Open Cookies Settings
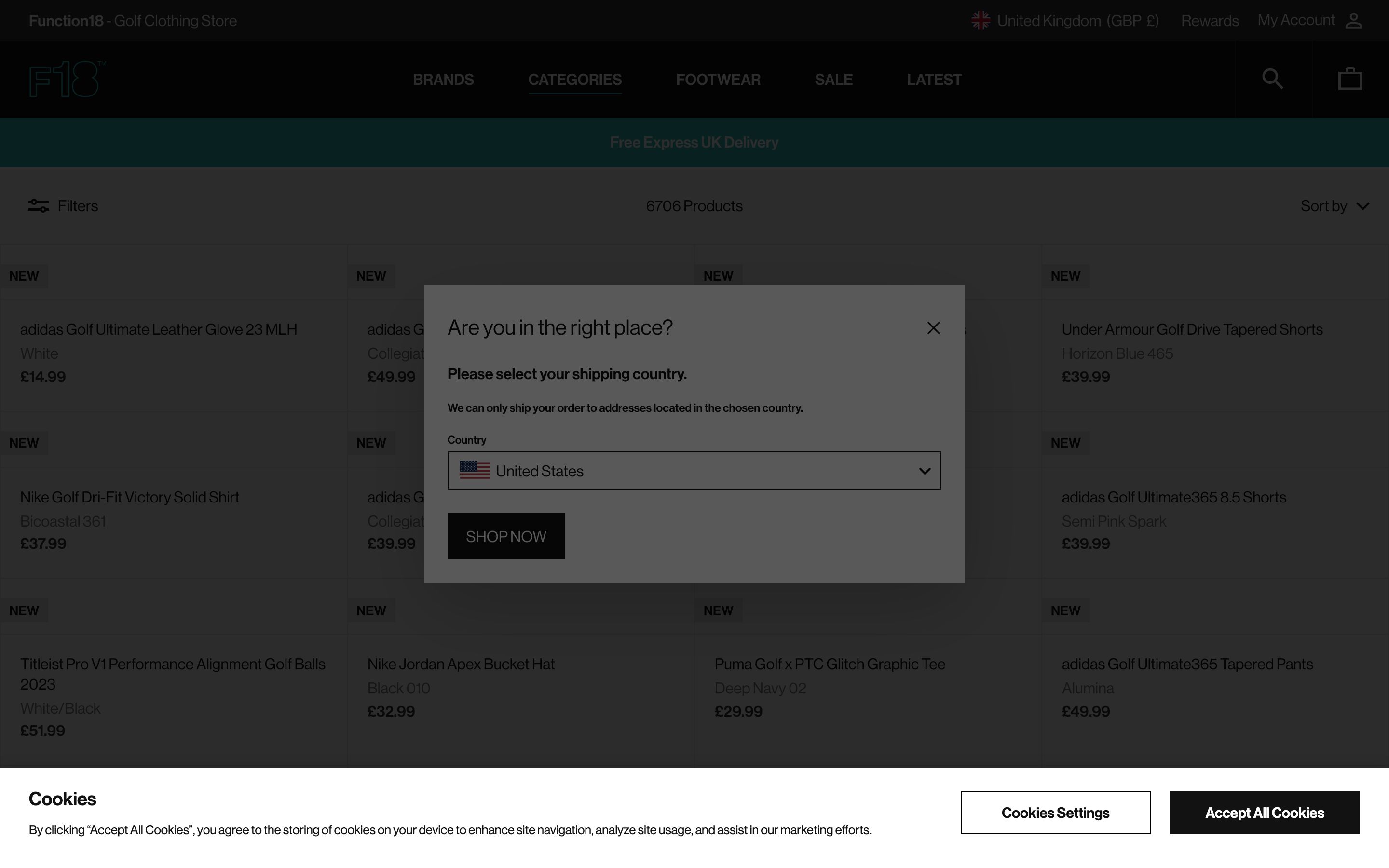 click(1056, 813)
